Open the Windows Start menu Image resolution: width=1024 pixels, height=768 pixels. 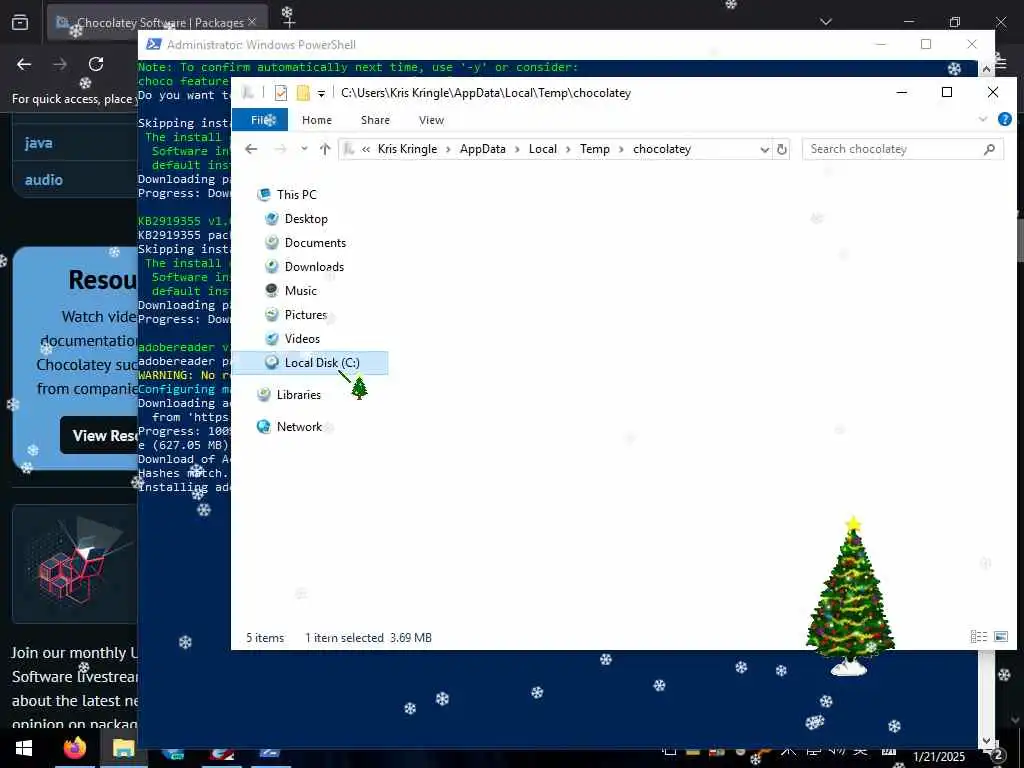coord(24,748)
